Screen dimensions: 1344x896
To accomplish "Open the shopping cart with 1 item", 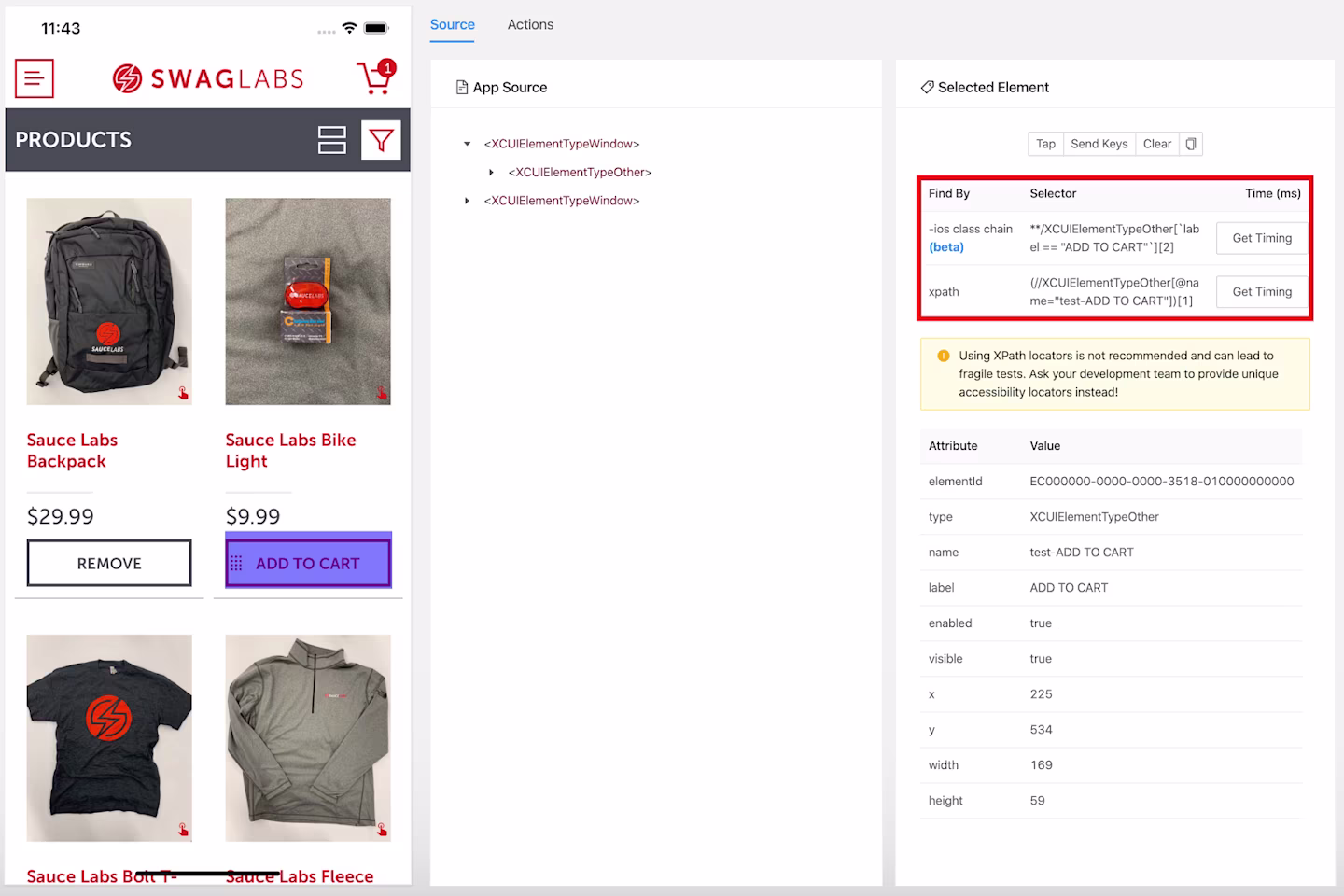I will [x=376, y=77].
